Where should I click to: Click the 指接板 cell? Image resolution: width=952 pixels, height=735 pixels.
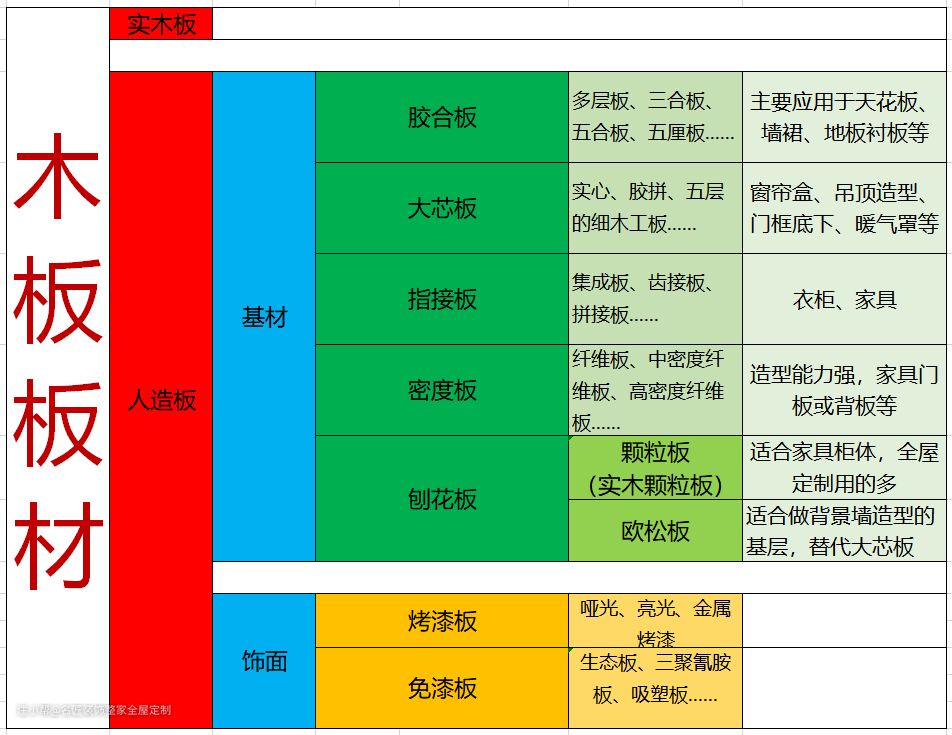(442, 299)
